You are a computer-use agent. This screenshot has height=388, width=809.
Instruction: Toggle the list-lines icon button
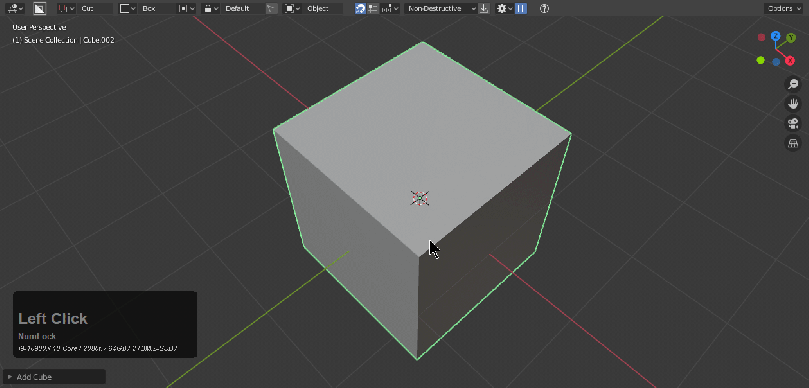click(373, 8)
